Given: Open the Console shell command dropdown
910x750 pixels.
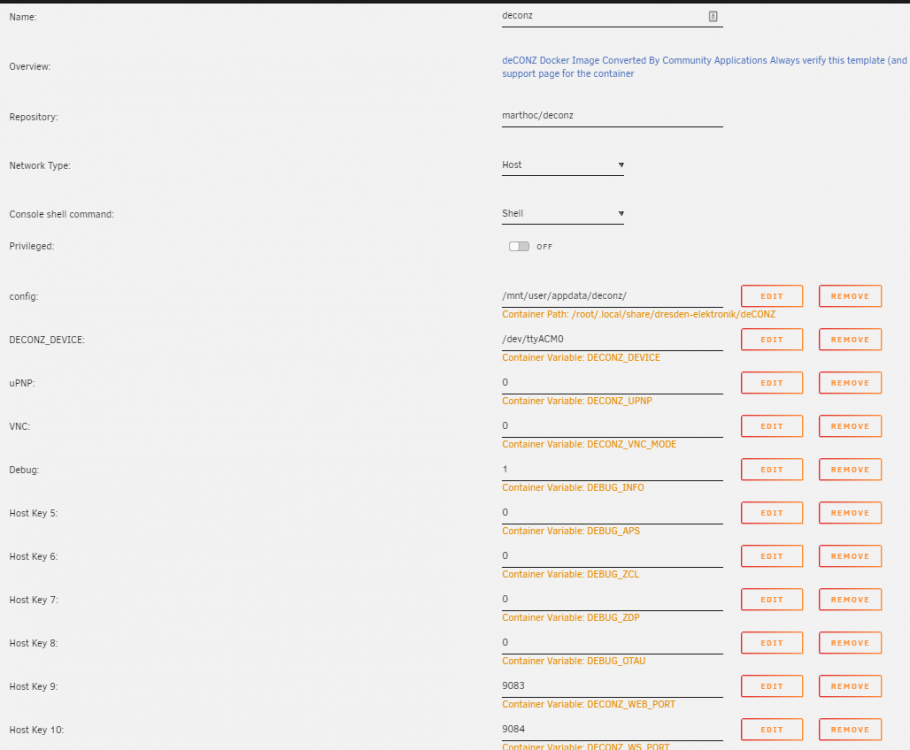Looking at the screenshot, I should (x=562, y=214).
